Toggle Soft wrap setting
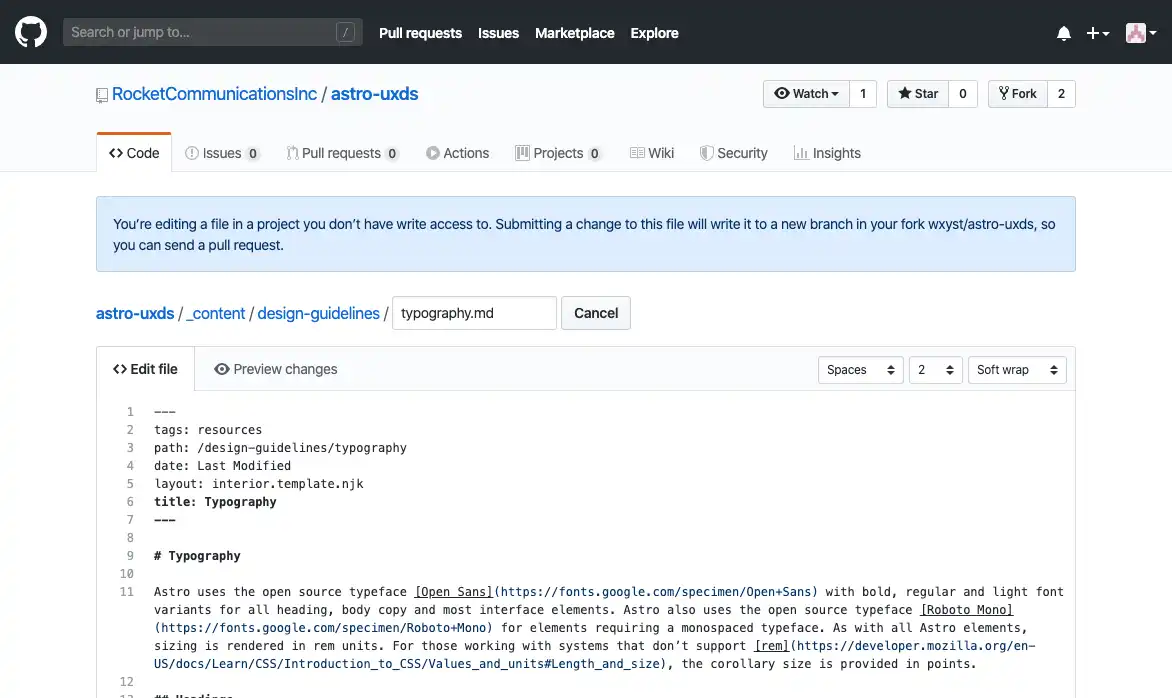Screen dimensions: 1172x698 point(1016,370)
